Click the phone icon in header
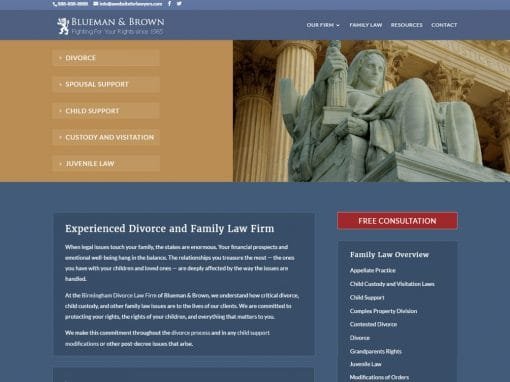Image resolution: width=510 pixels, height=382 pixels. pos(55,4)
